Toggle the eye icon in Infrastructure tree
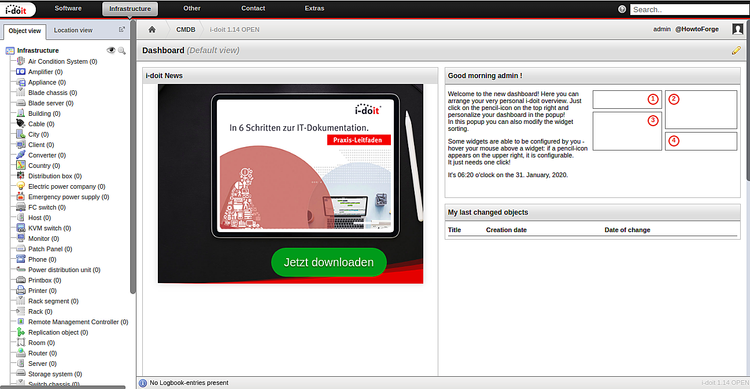Screen dimensions: 750x389 pos(111,50)
